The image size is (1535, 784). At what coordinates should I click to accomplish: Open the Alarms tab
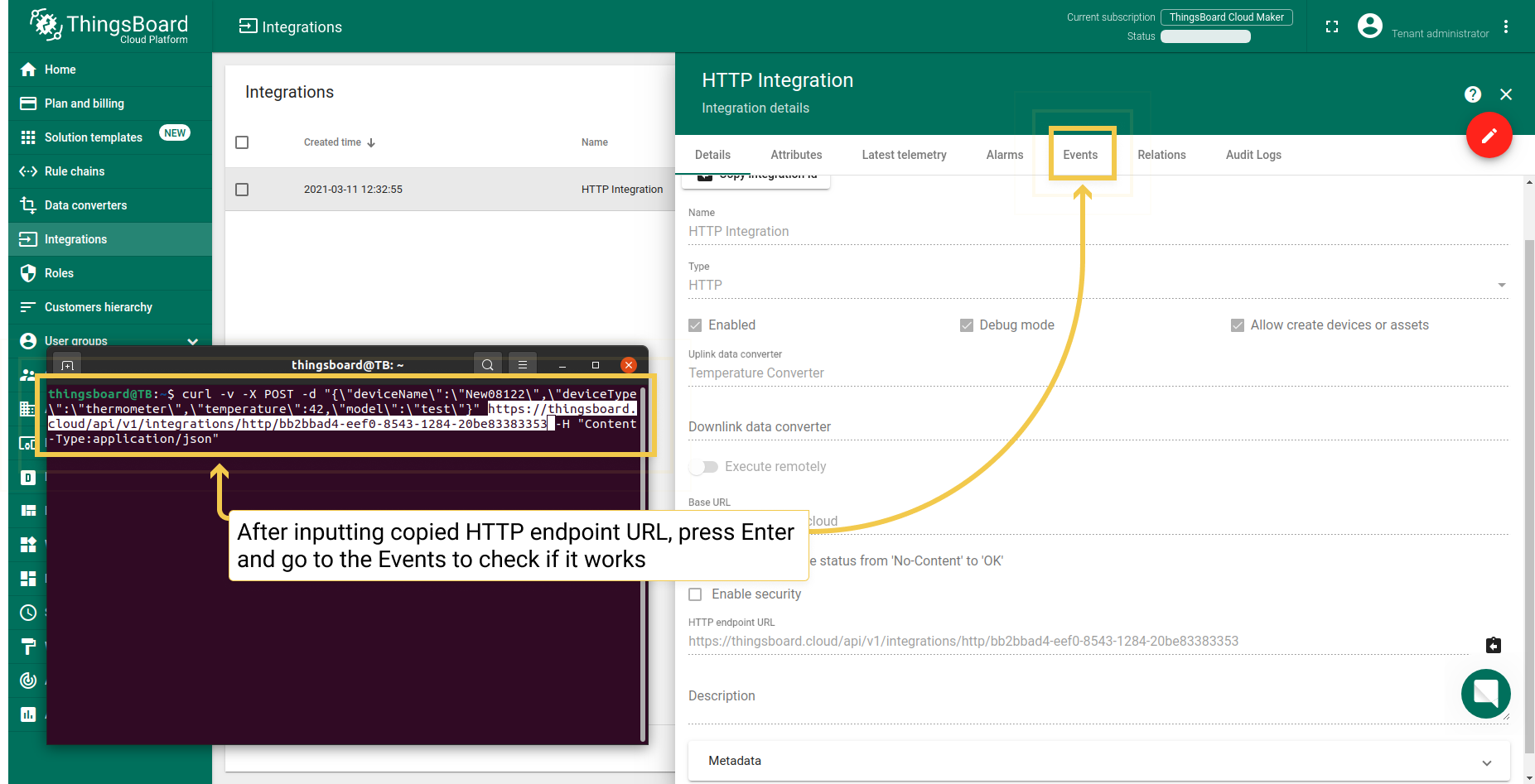pyautogui.click(x=1005, y=155)
